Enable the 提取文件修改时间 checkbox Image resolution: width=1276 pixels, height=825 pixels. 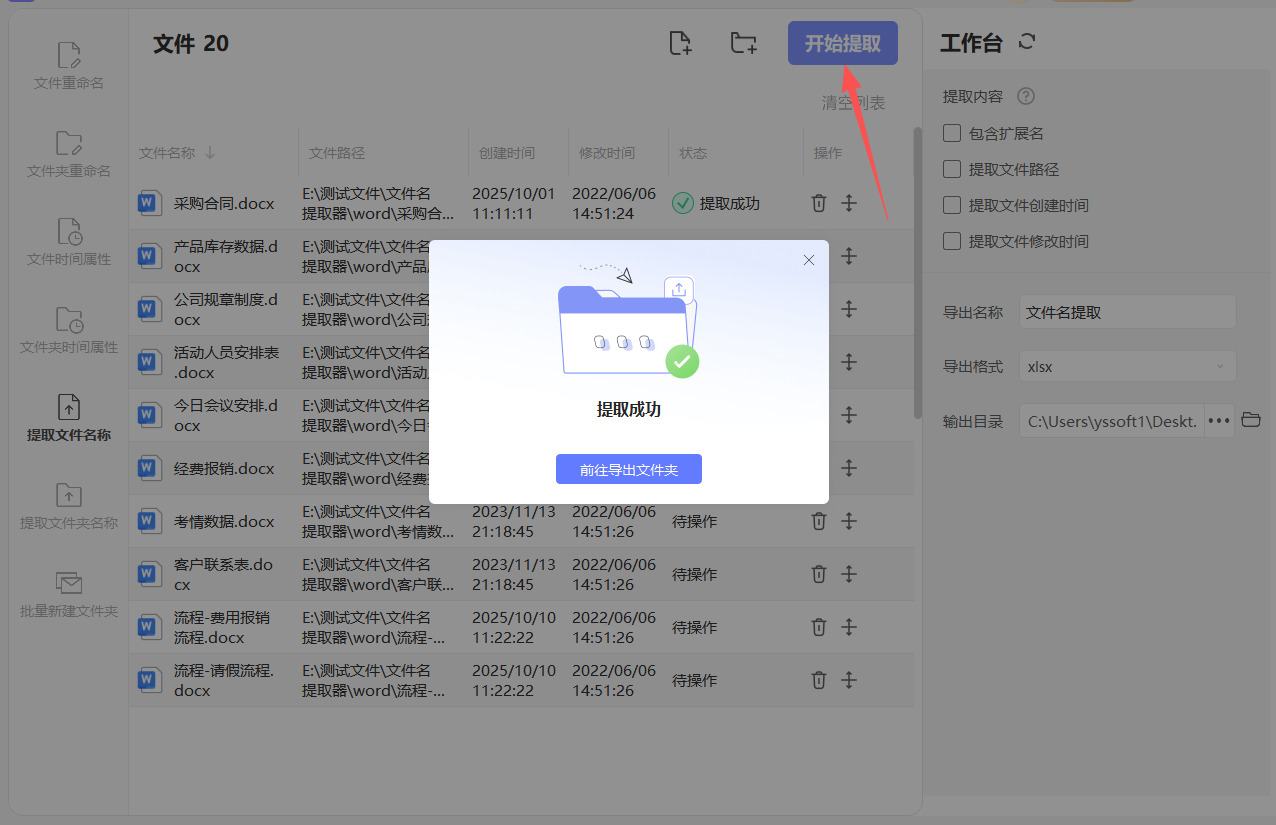tap(952, 241)
